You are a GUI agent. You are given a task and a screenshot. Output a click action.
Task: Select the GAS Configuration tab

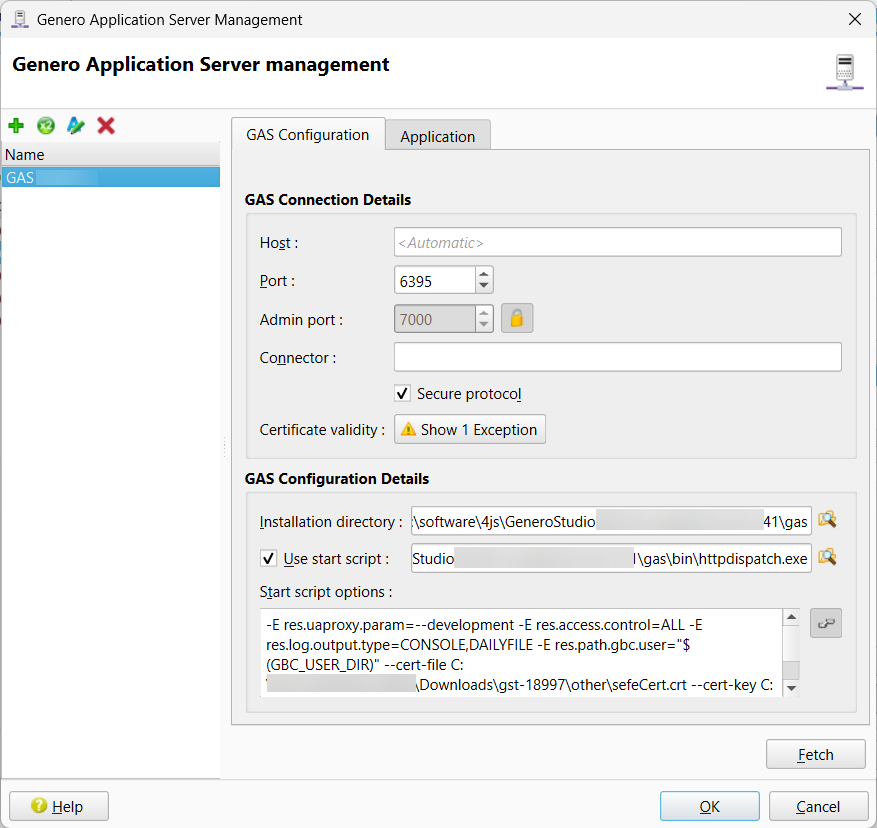pos(308,134)
